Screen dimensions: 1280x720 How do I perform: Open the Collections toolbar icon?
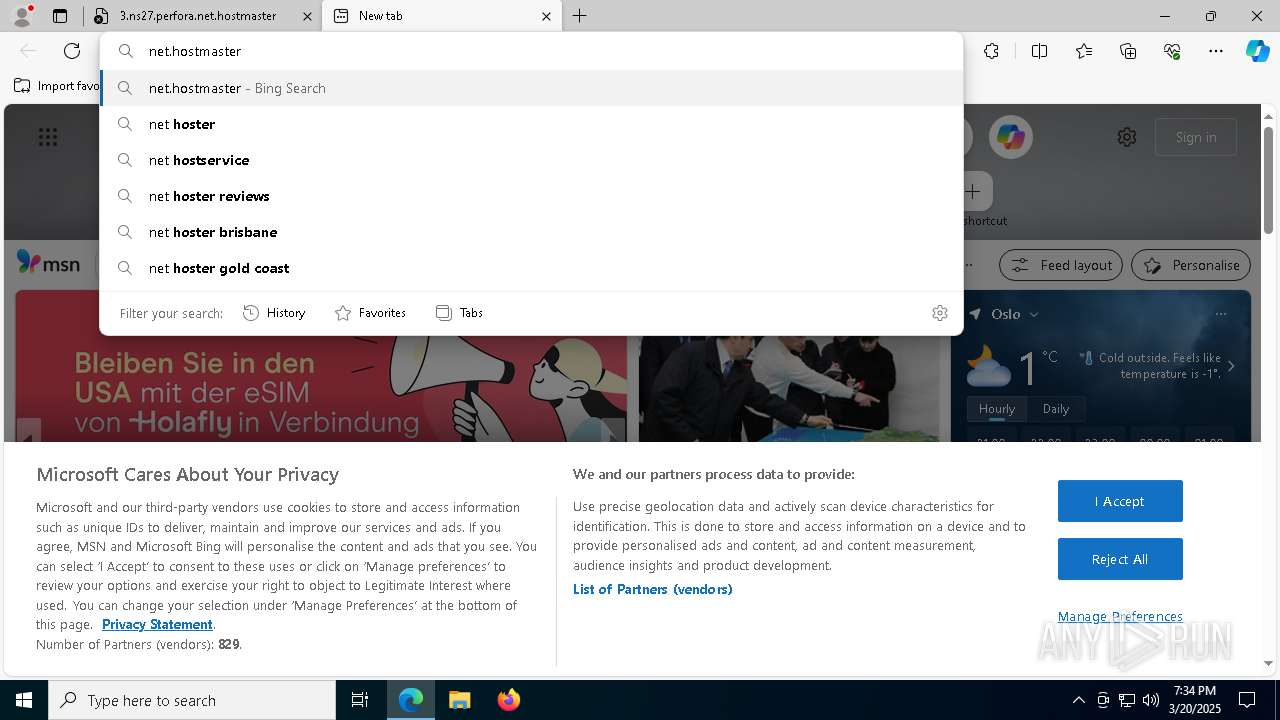1128,51
